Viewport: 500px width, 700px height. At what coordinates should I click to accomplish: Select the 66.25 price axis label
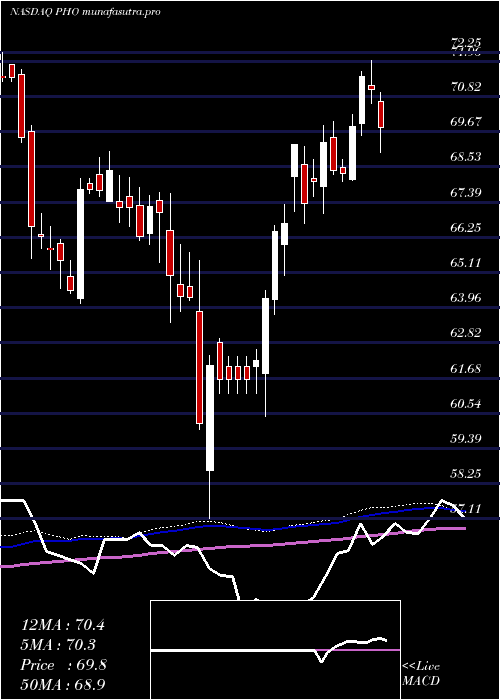(x=466, y=228)
